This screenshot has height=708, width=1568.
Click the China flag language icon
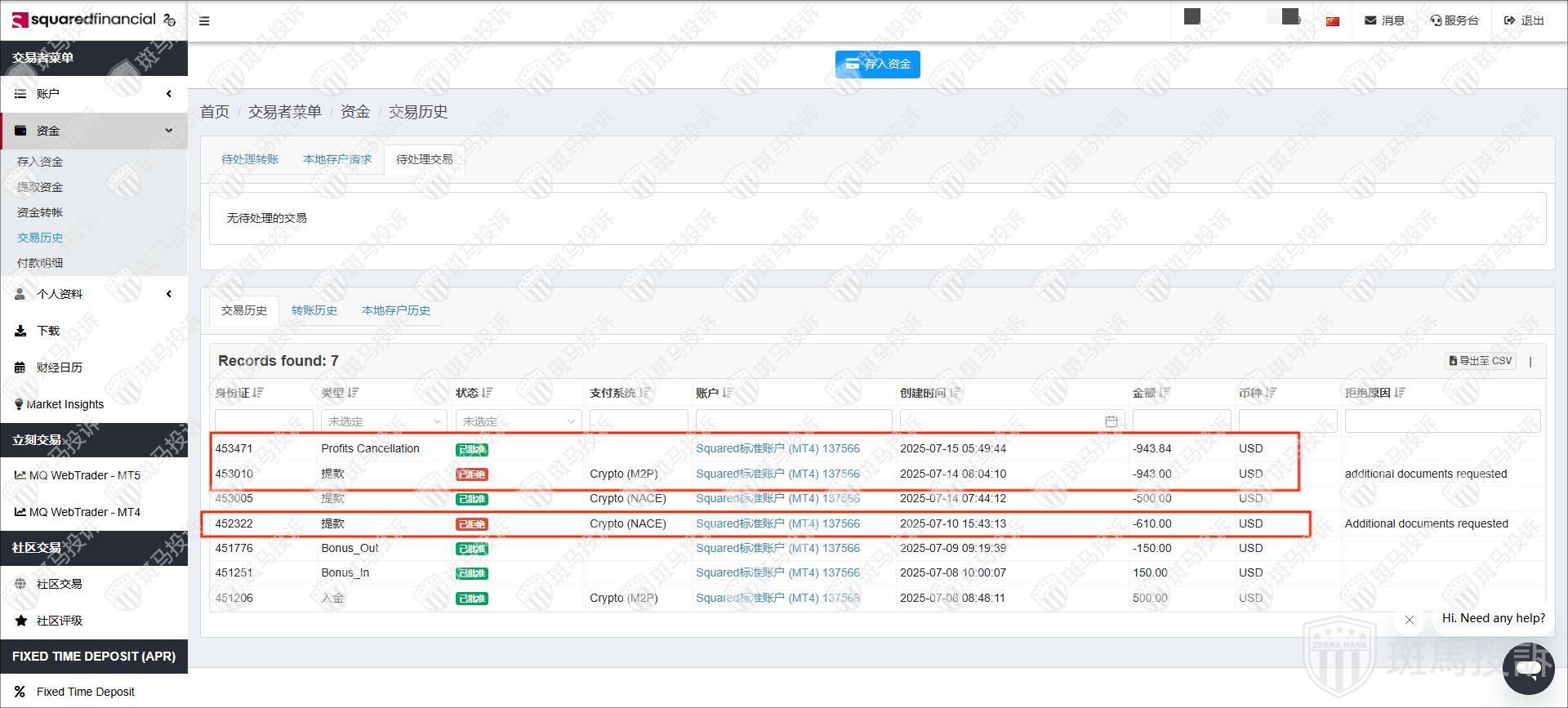[1332, 21]
